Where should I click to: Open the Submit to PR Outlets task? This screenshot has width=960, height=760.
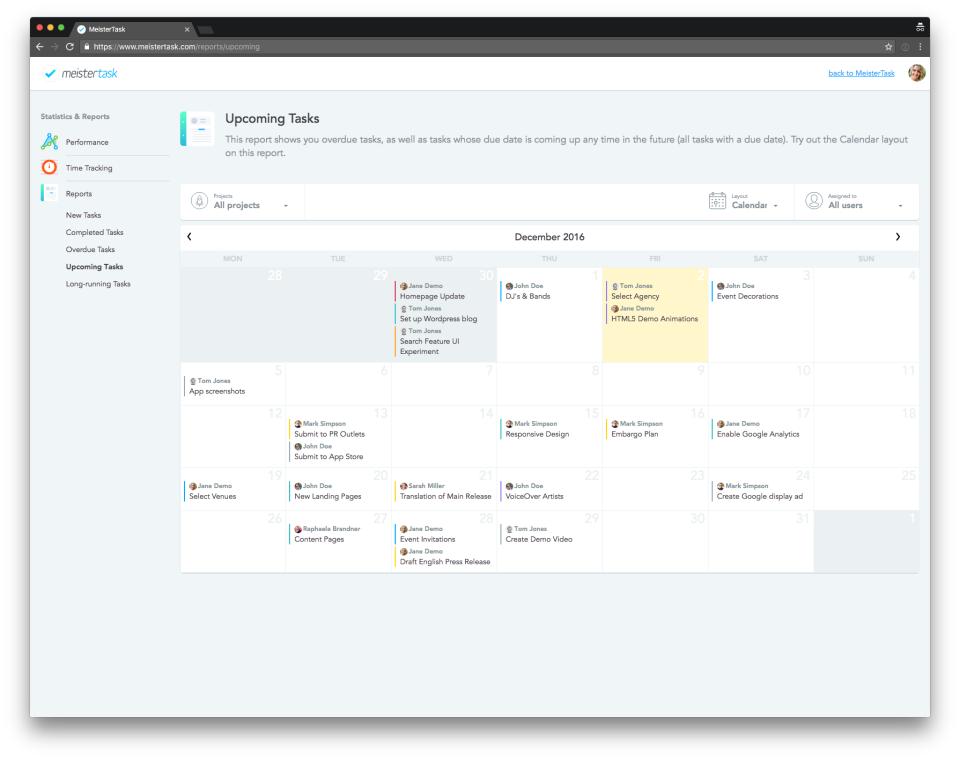pyautogui.click(x=329, y=434)
